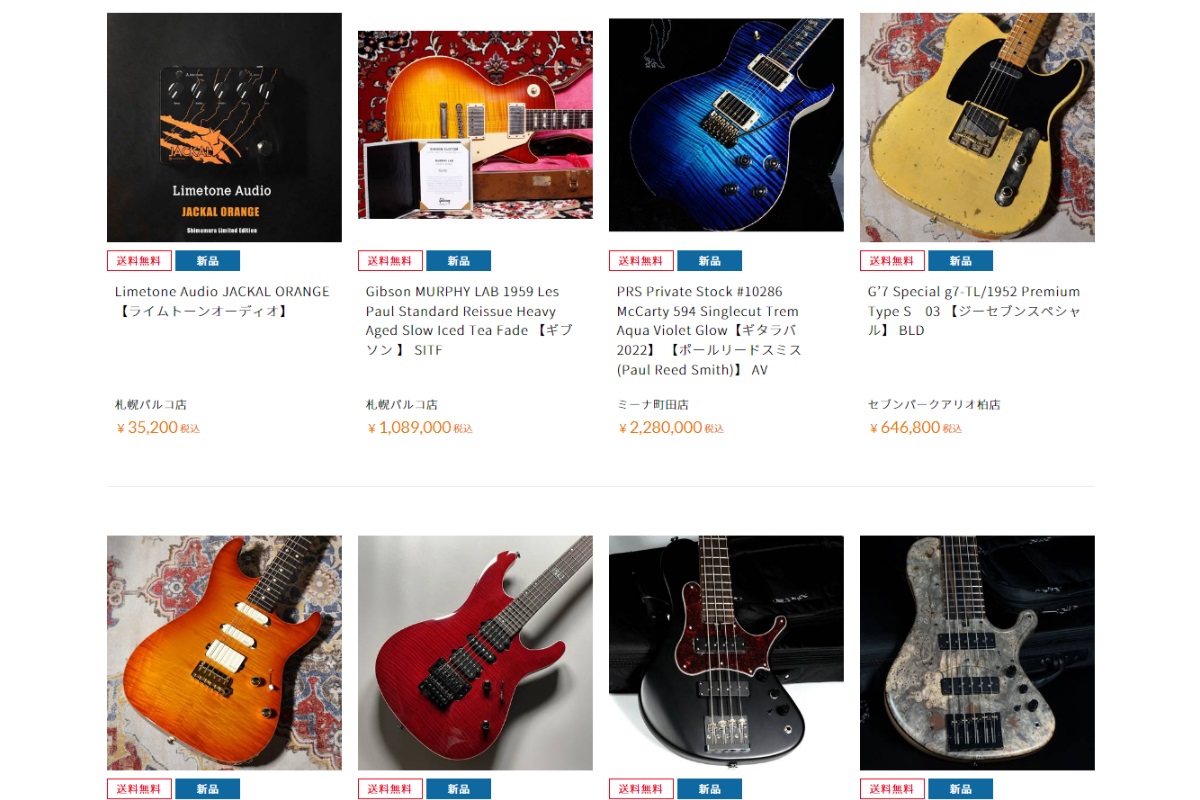The width and height of the screenshot is (1200, 800).
Task: Open PRS Private Stock #10286 McCarty listing
Action: click(x=709, y=330)
